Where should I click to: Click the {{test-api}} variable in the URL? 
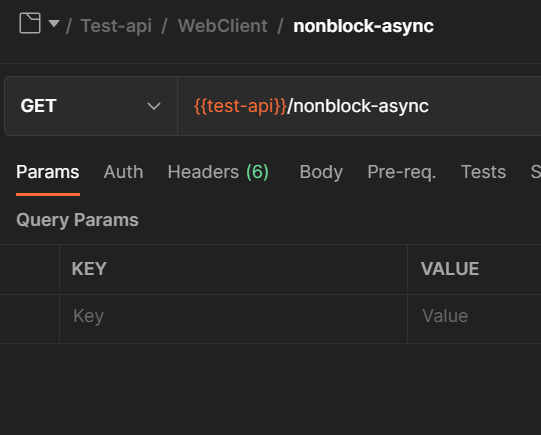click(x=240, y=106)
